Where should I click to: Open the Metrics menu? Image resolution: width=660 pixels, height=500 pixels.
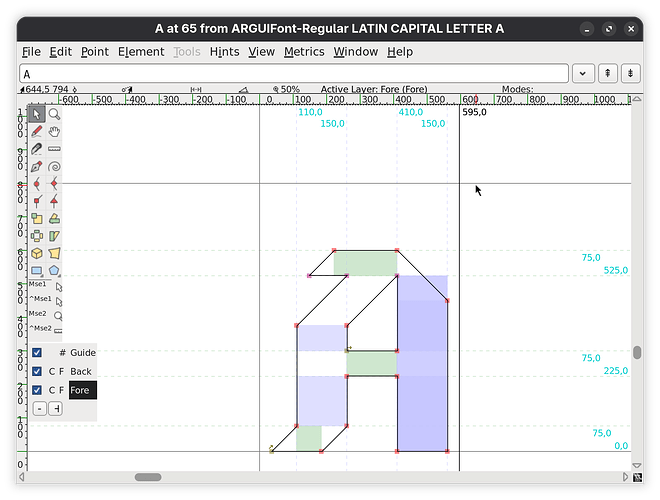(x=304, y=52)
